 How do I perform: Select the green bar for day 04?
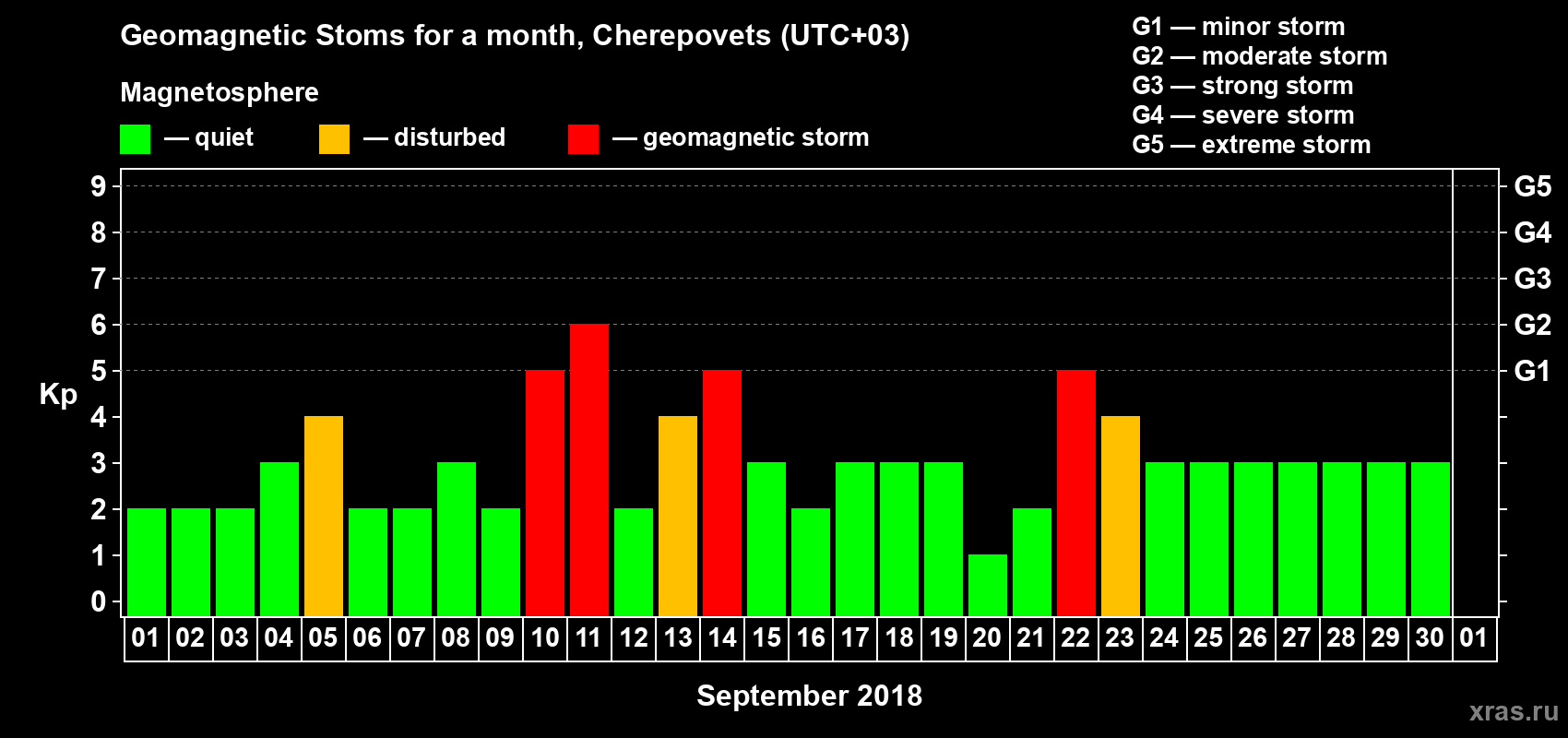click(x=279, y=539)
